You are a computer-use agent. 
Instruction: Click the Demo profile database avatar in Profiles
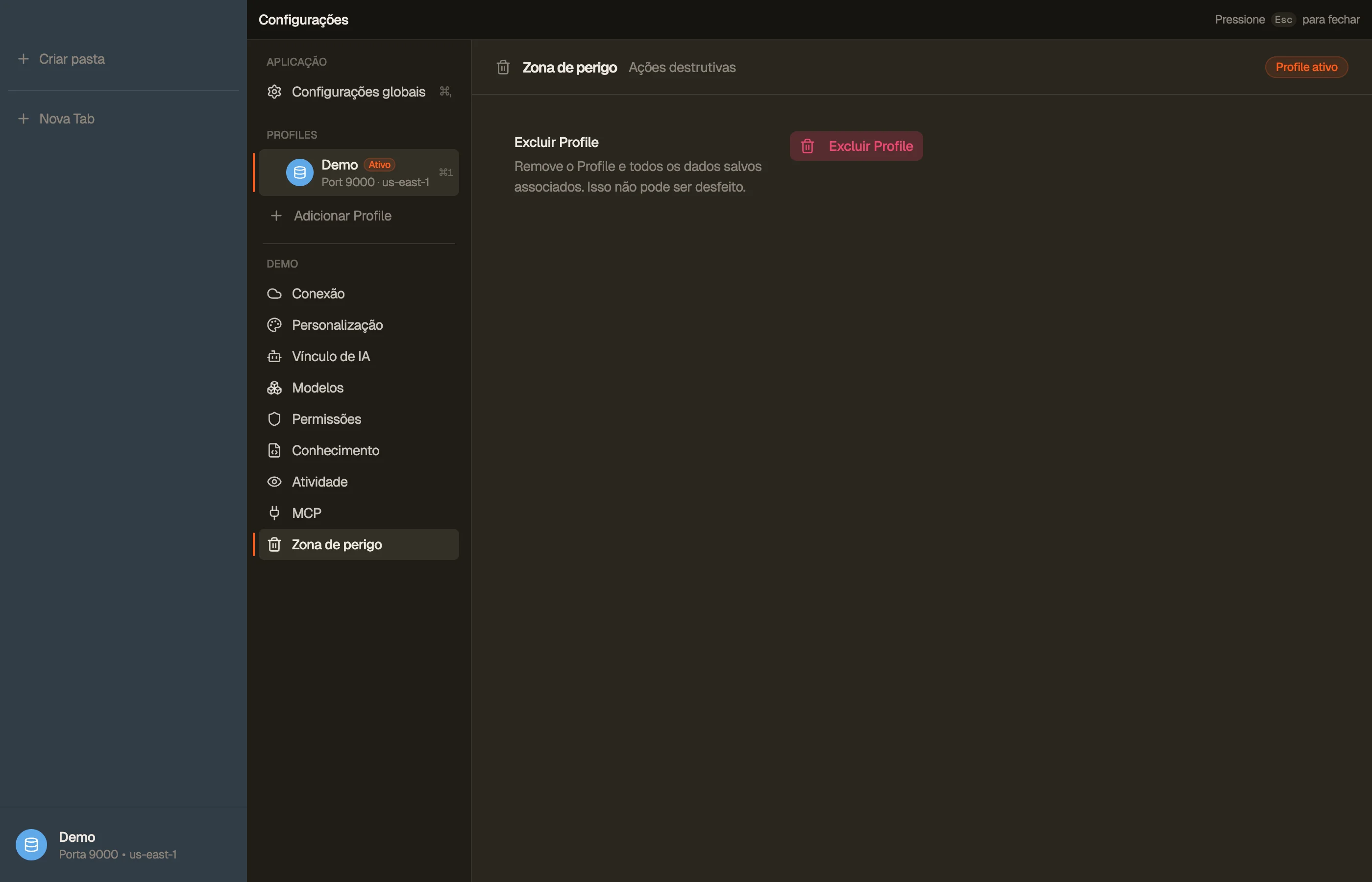[x=299, y=172]
